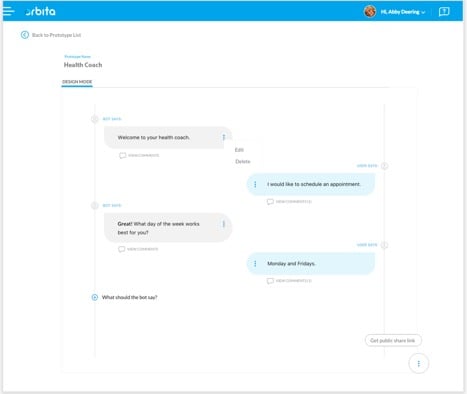This screenshot has height=394, width=467.
Task: Select Edit from the message context menu
Action: 239,150
